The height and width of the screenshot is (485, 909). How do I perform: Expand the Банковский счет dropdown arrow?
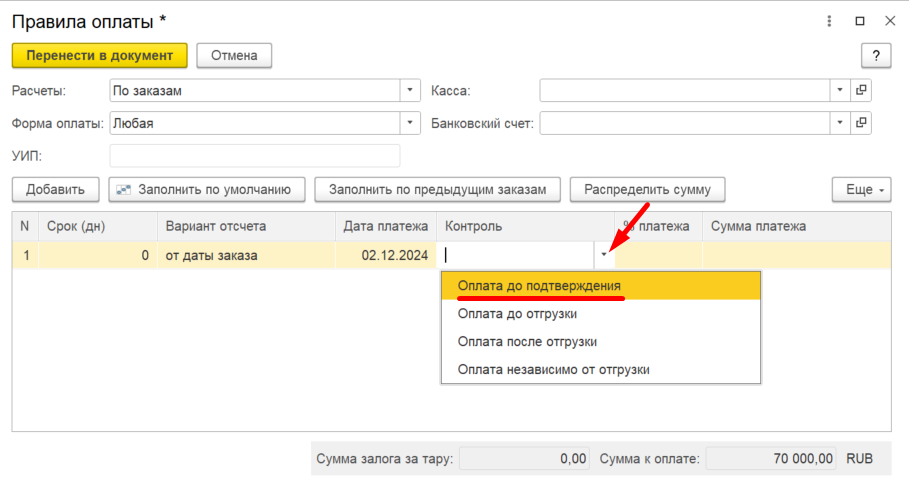840,123
